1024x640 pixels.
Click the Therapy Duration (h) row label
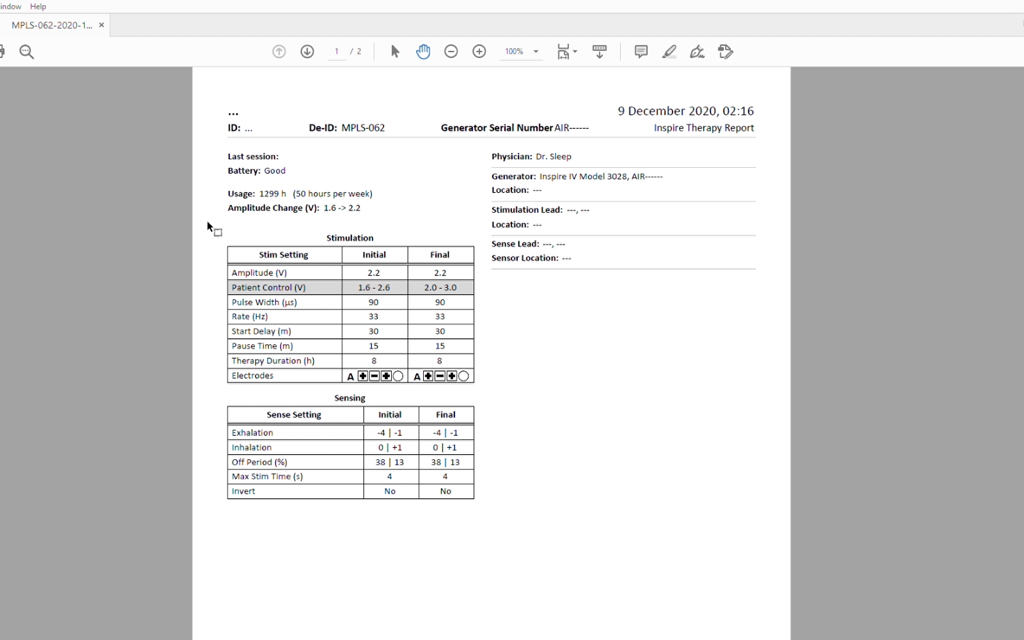tap(273, 361)
